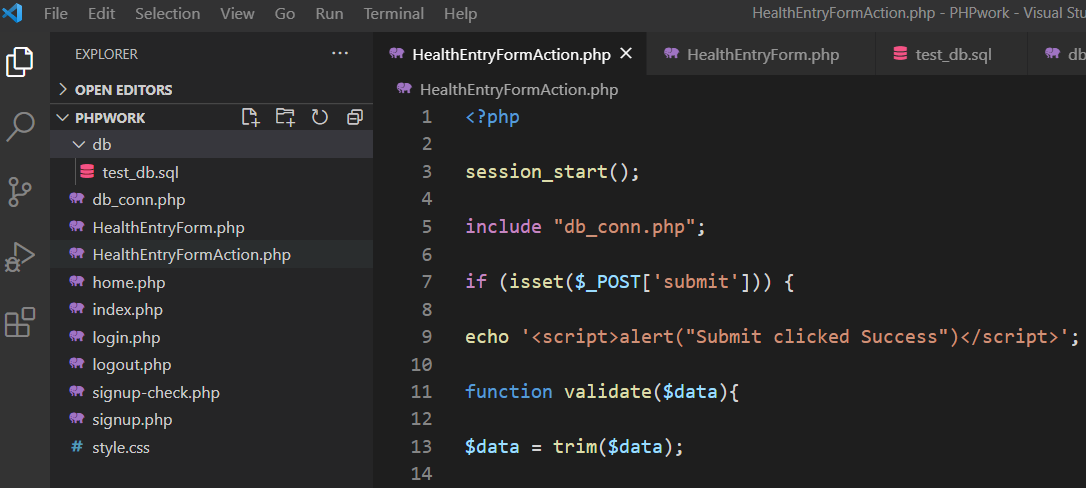Select the HealthEntryFormAction.php editor tab
Viewport: 1086px width, 488px height.
coord(511,54)
